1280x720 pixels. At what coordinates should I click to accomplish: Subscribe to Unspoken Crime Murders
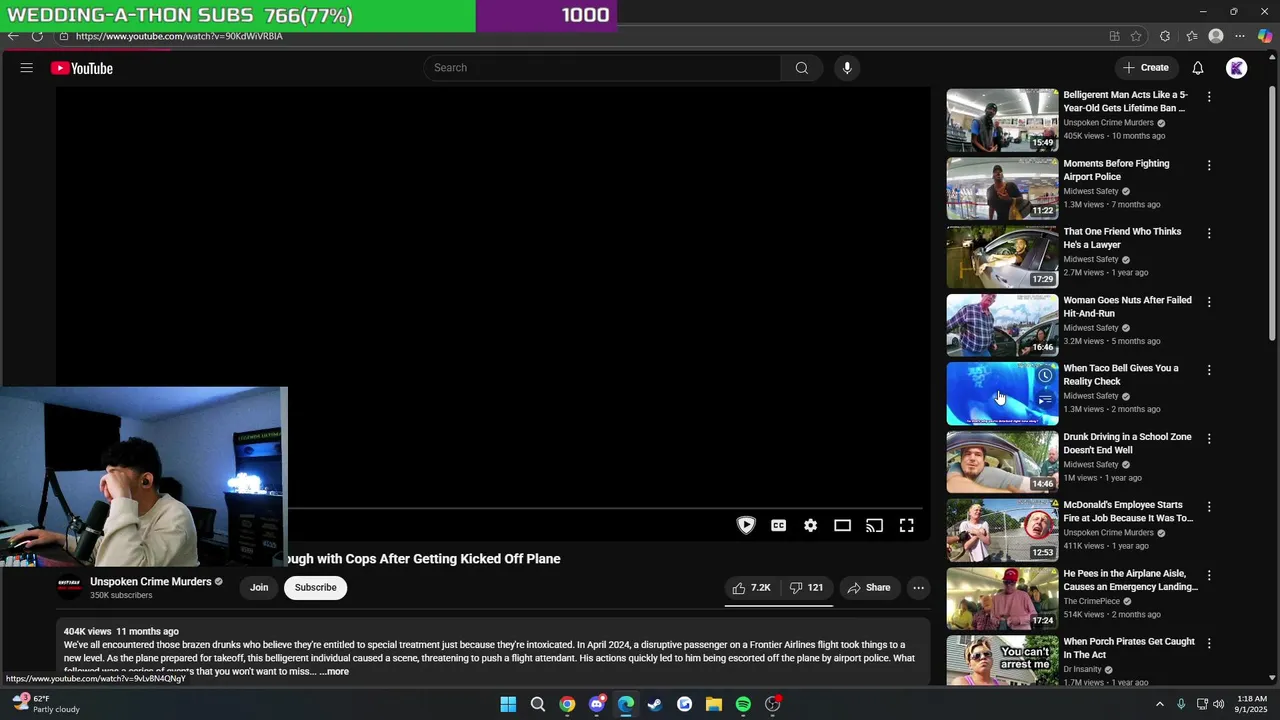[315, 588]
